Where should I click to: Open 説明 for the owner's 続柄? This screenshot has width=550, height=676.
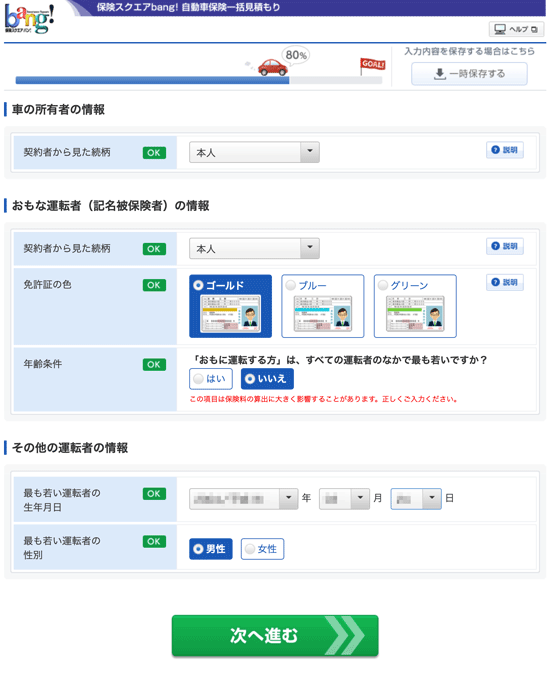[x=505, y=150]
